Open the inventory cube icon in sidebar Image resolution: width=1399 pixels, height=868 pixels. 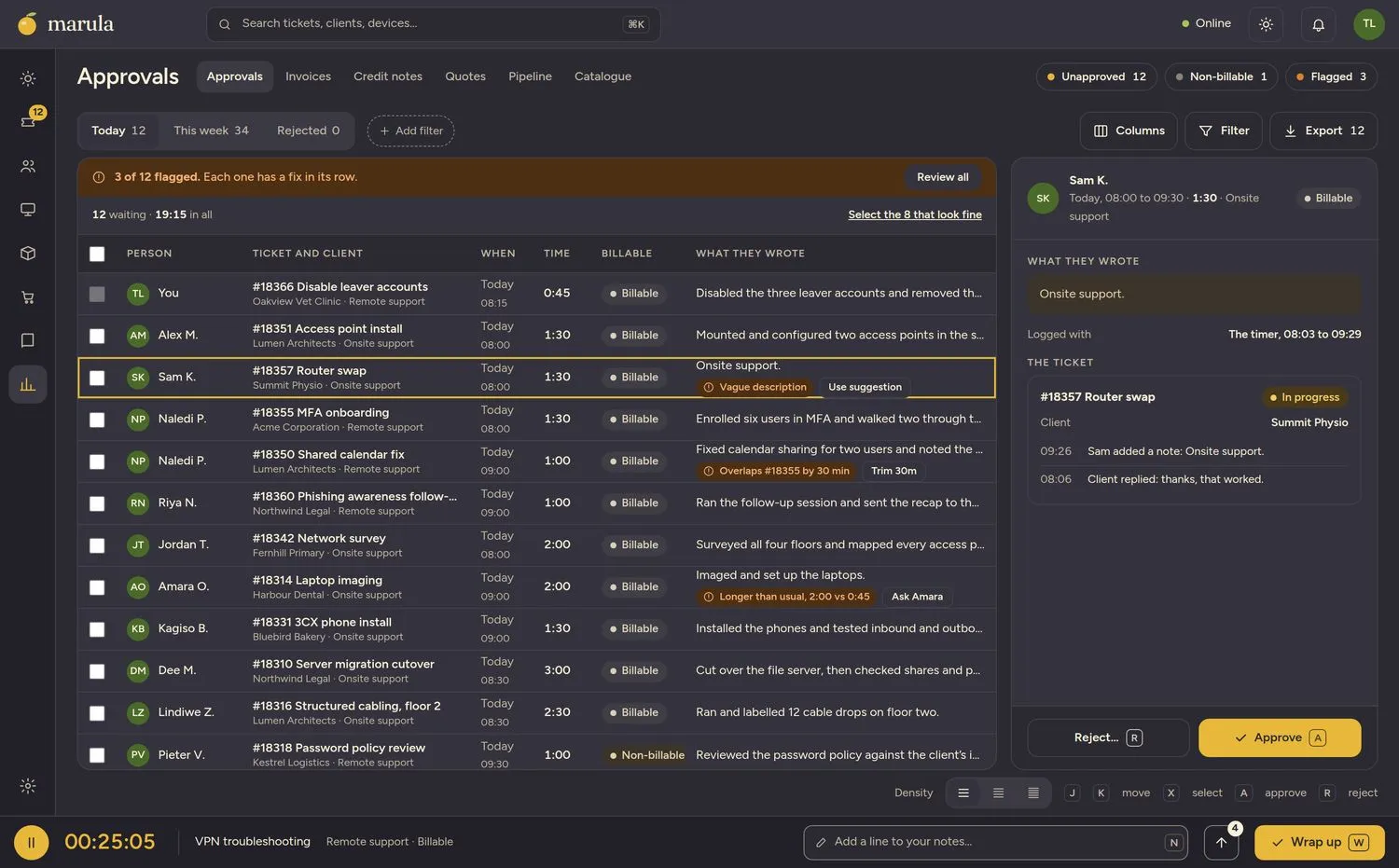28,254
